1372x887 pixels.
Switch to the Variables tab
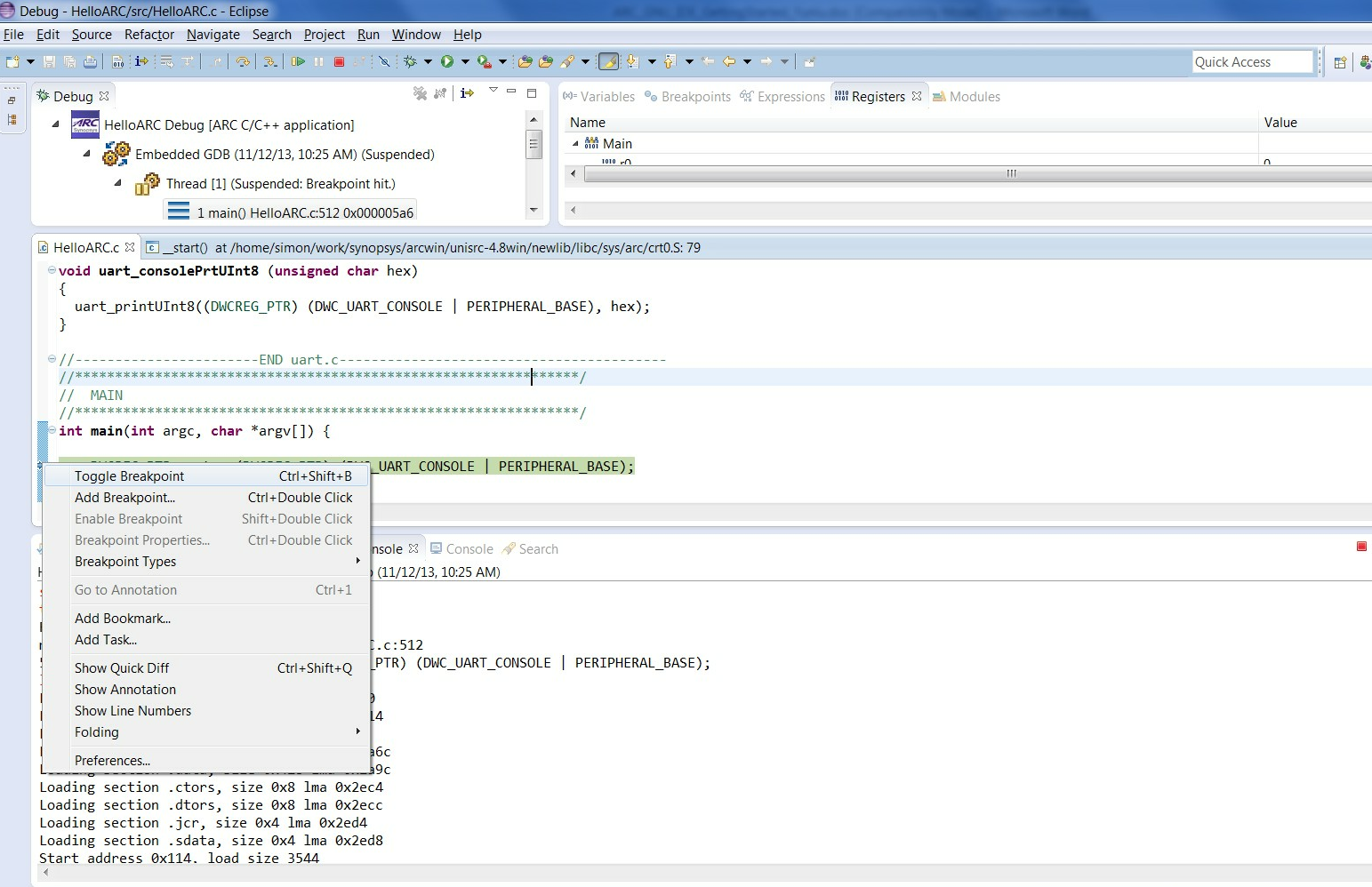tap(599, 96)
